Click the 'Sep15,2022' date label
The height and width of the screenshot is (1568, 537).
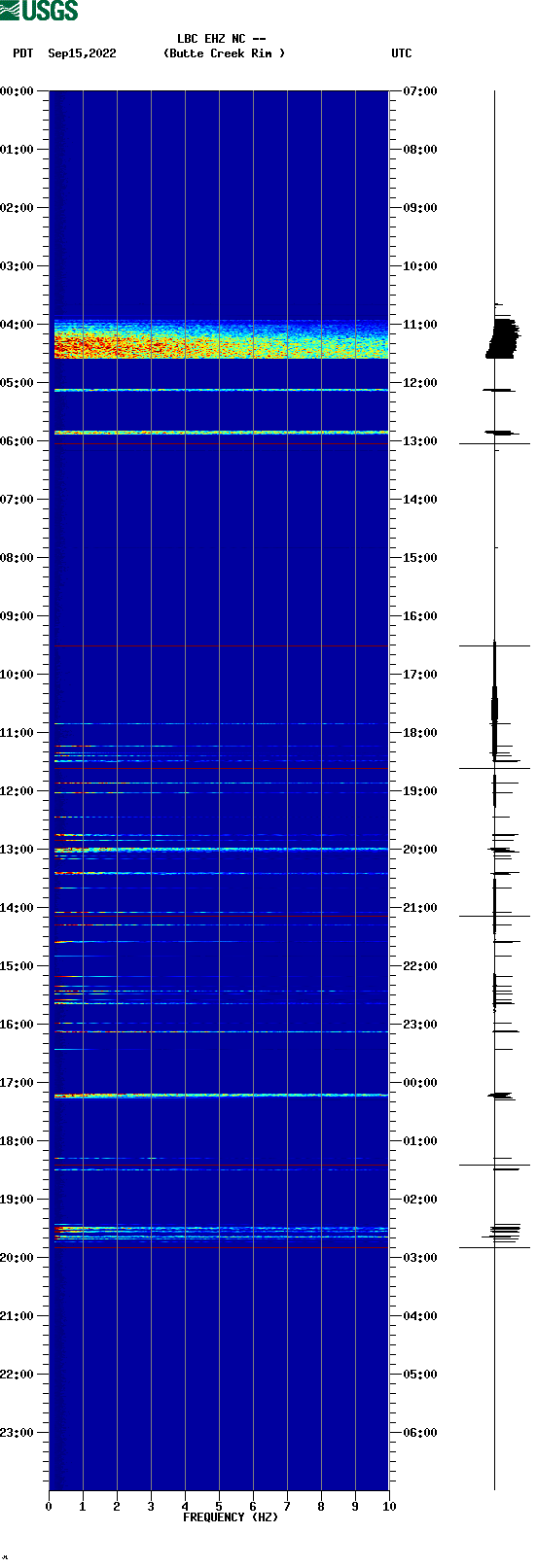[x=82, y=53]
